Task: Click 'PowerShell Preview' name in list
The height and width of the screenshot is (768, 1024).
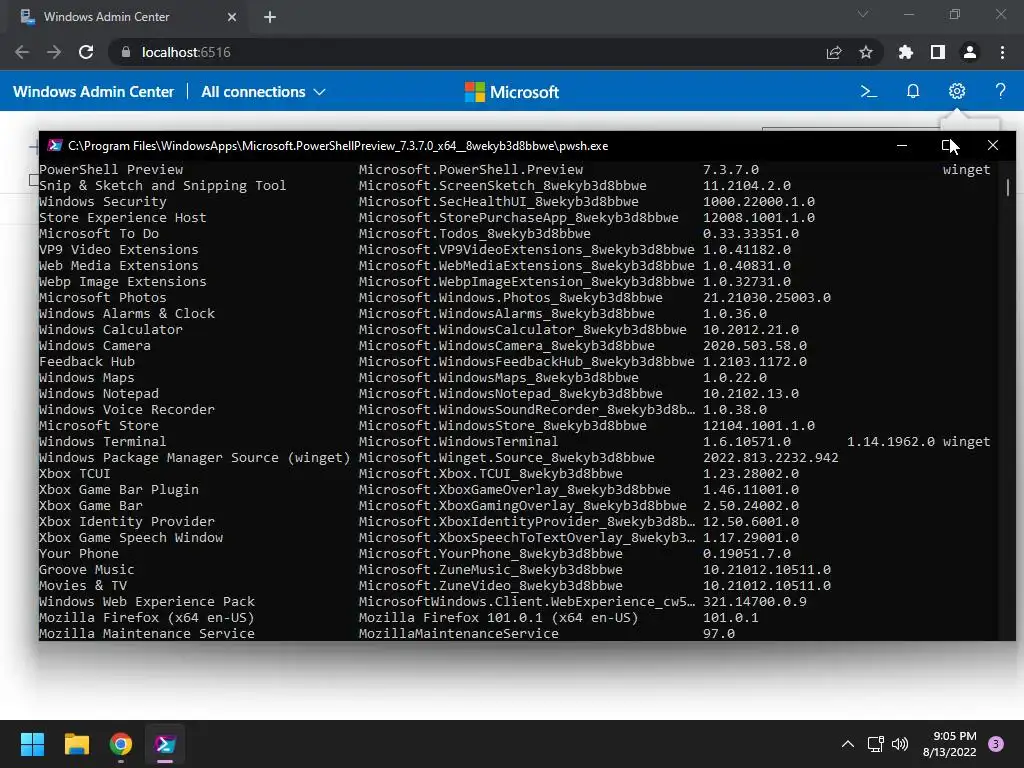Action: coord(111,170)
